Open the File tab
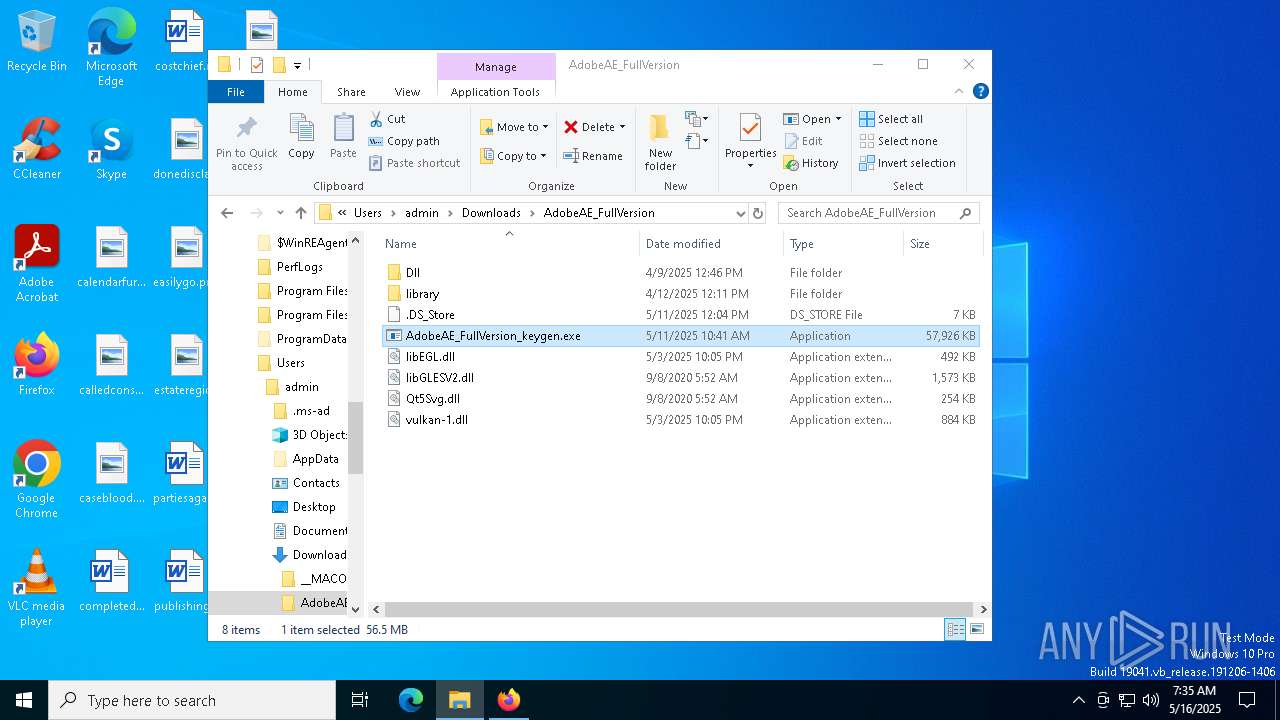The image size is (1280, 720). 236,92
